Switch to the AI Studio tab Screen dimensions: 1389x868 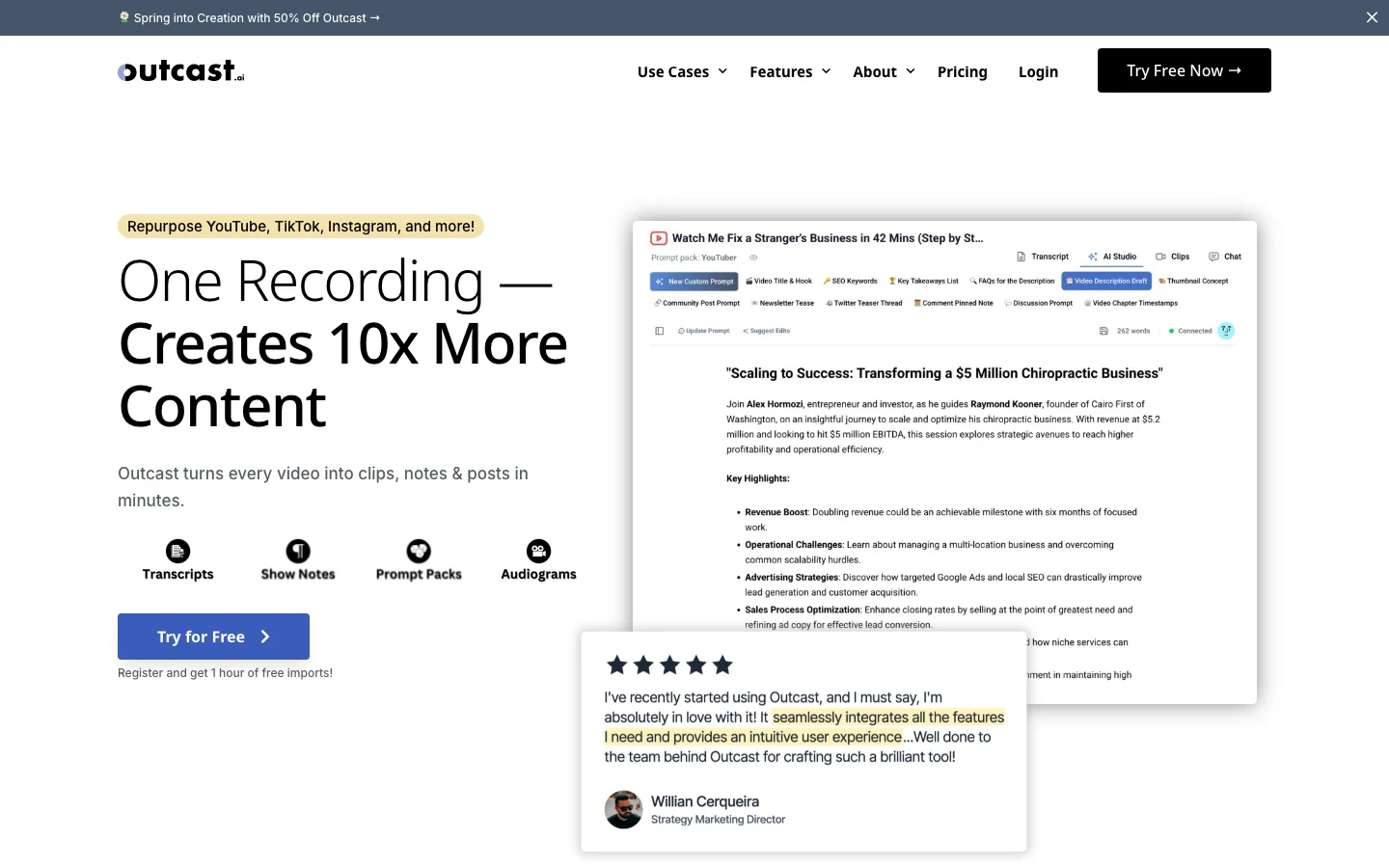click(x=1112, y=257)
